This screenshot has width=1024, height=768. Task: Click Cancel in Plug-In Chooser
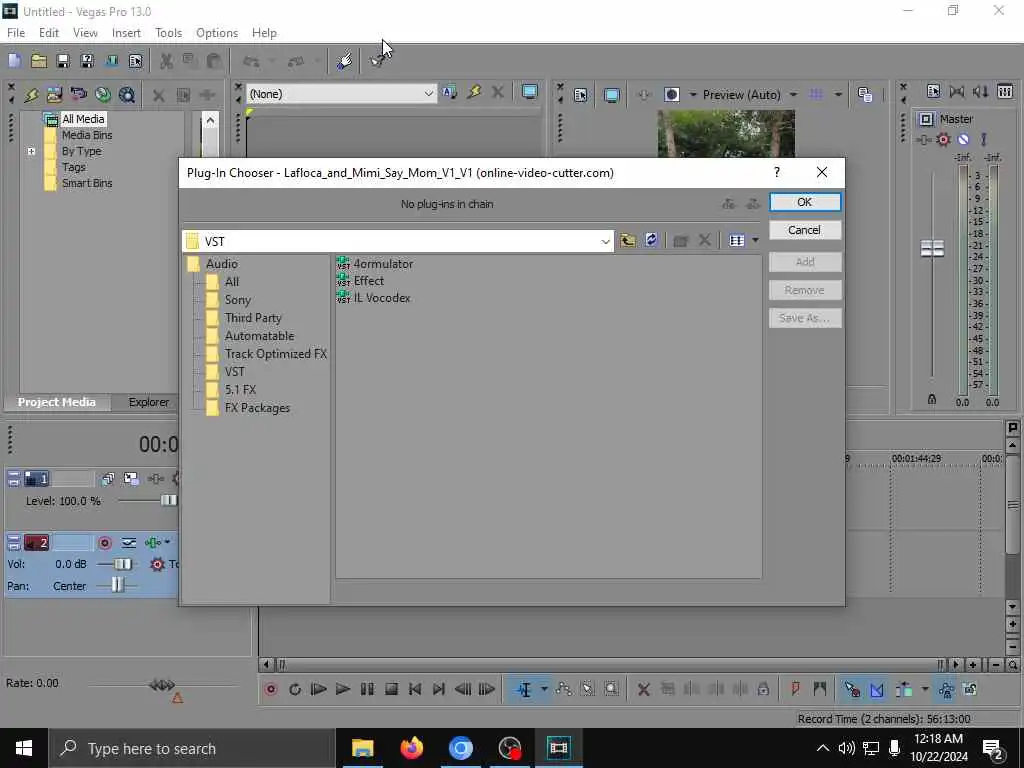(x=805, y=231)
